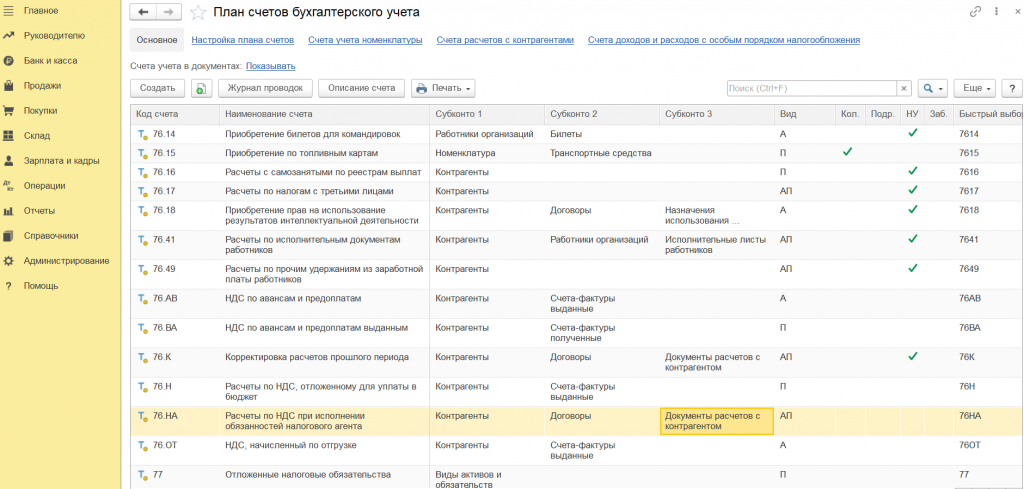The height and width of the screenshot is (489, 1024).
Task: Toggle НУ checkmark for account 76.41
Action: tap(912, 238)
